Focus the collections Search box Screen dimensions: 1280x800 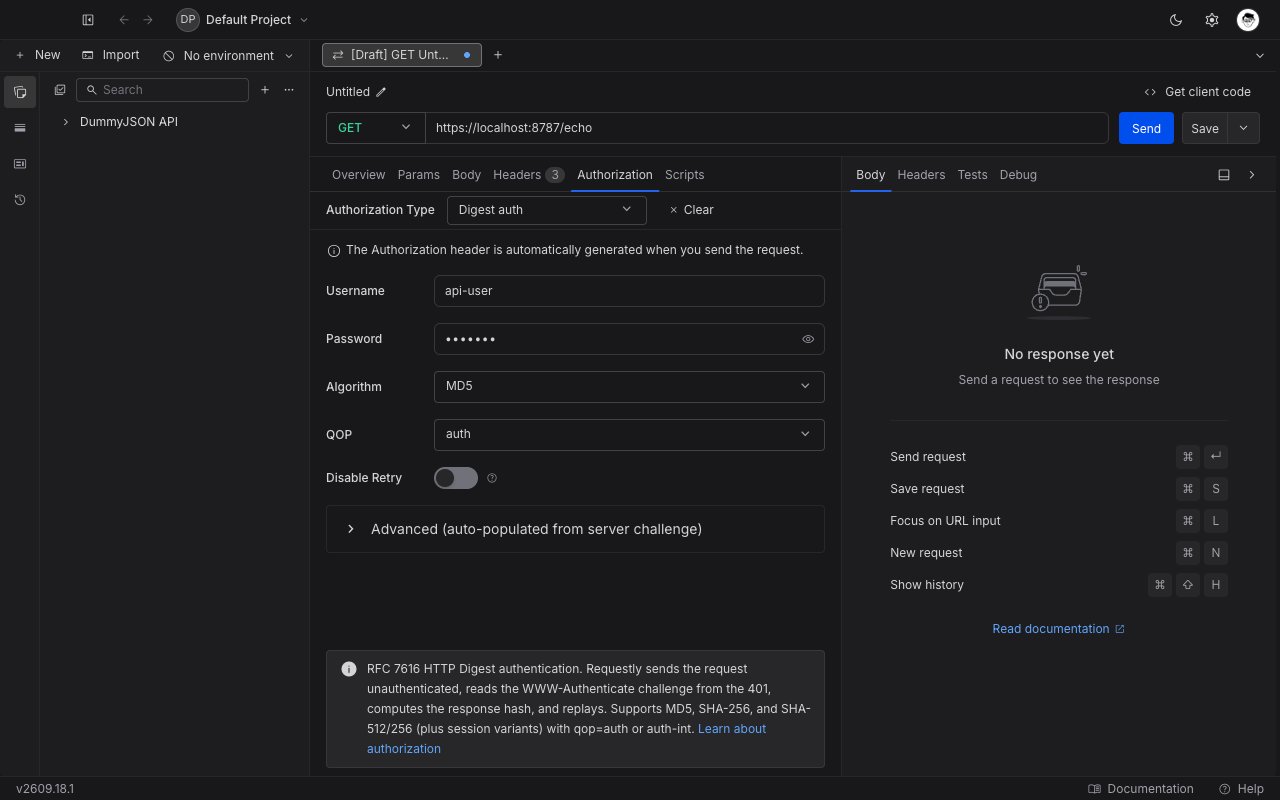coord(162,90)
